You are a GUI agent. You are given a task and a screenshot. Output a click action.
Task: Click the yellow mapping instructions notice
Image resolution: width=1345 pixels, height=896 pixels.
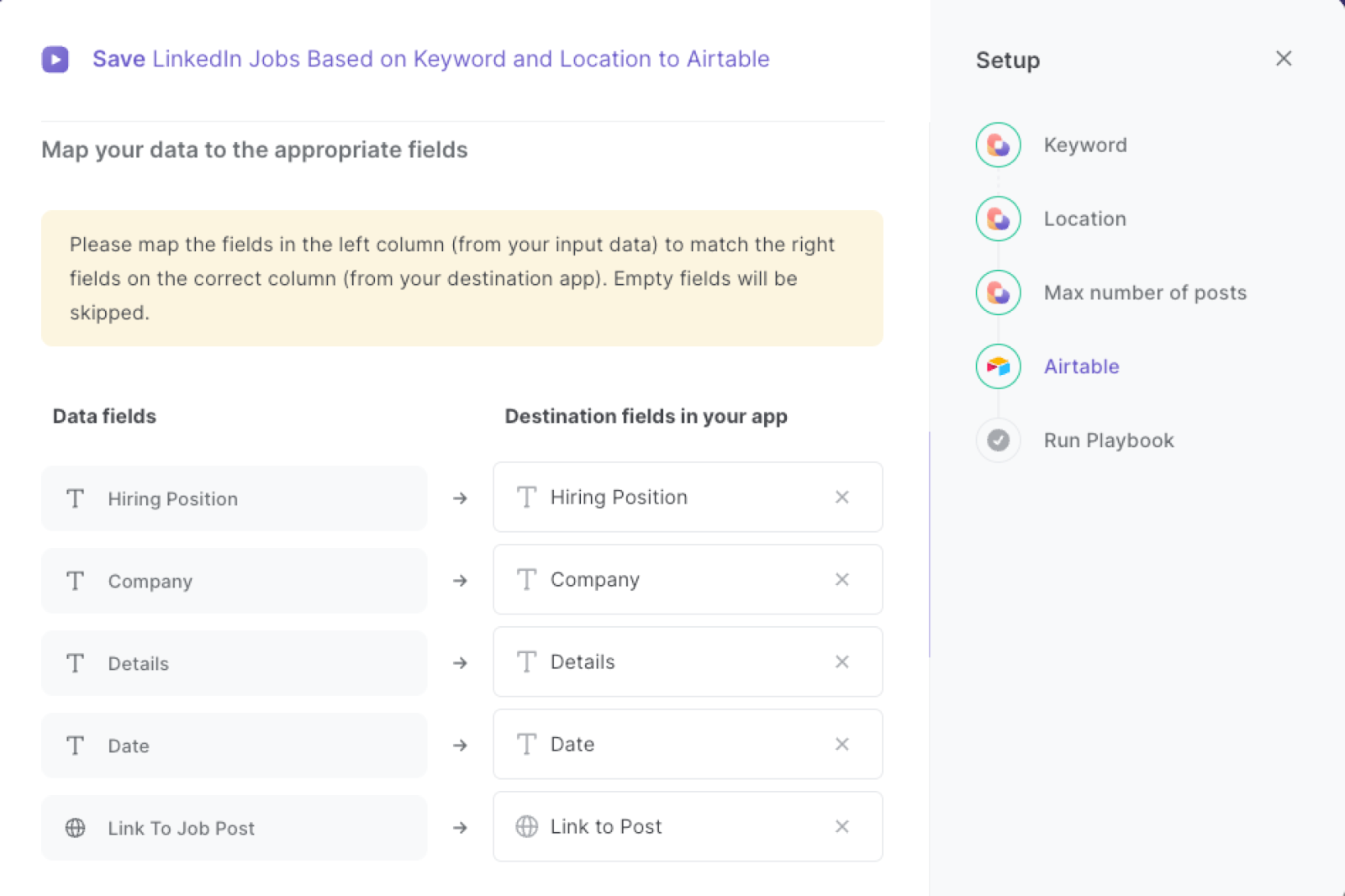[x=462, y=278]
